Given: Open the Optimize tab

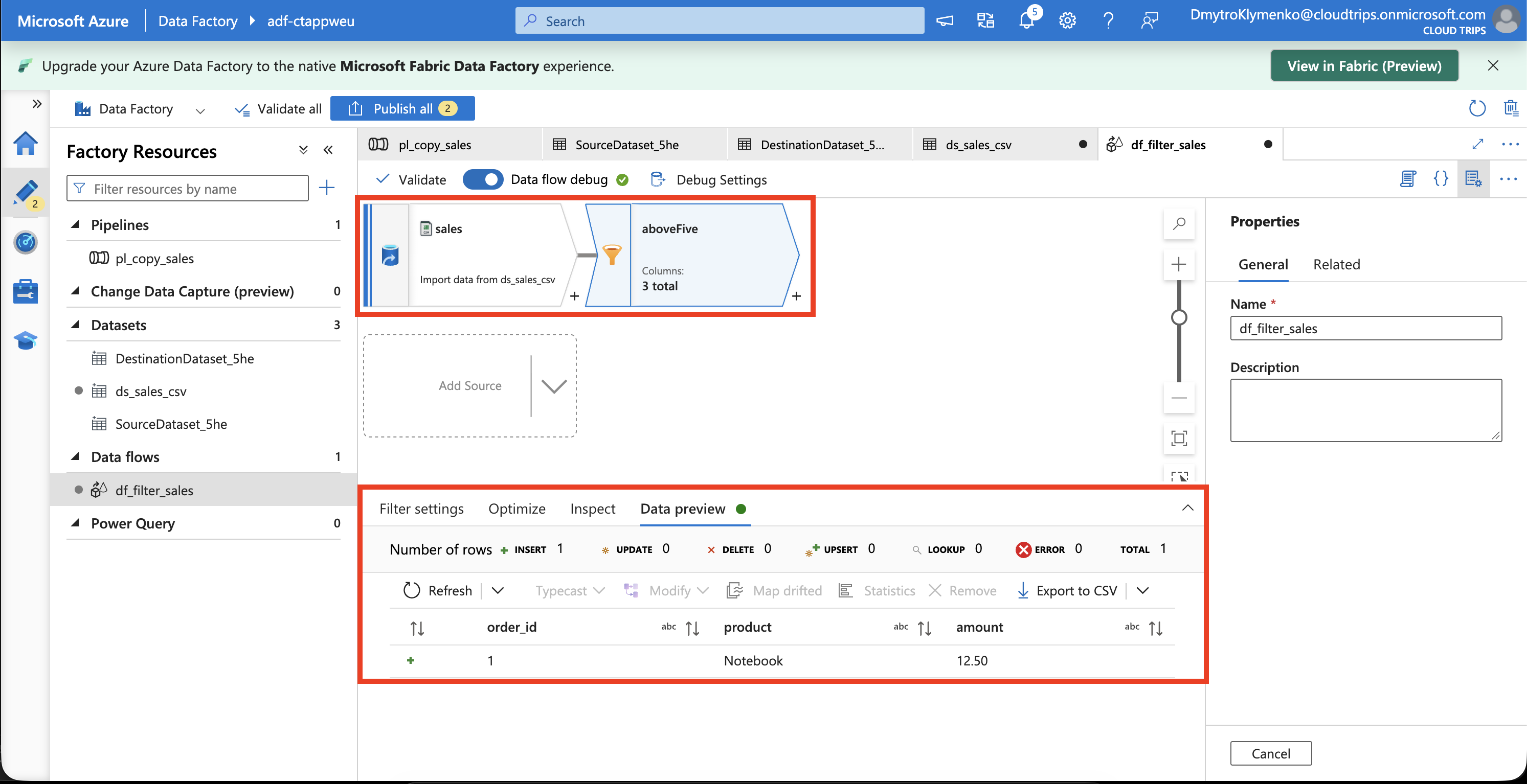Looking at the screenshot, I should click(x=517, y=509).
